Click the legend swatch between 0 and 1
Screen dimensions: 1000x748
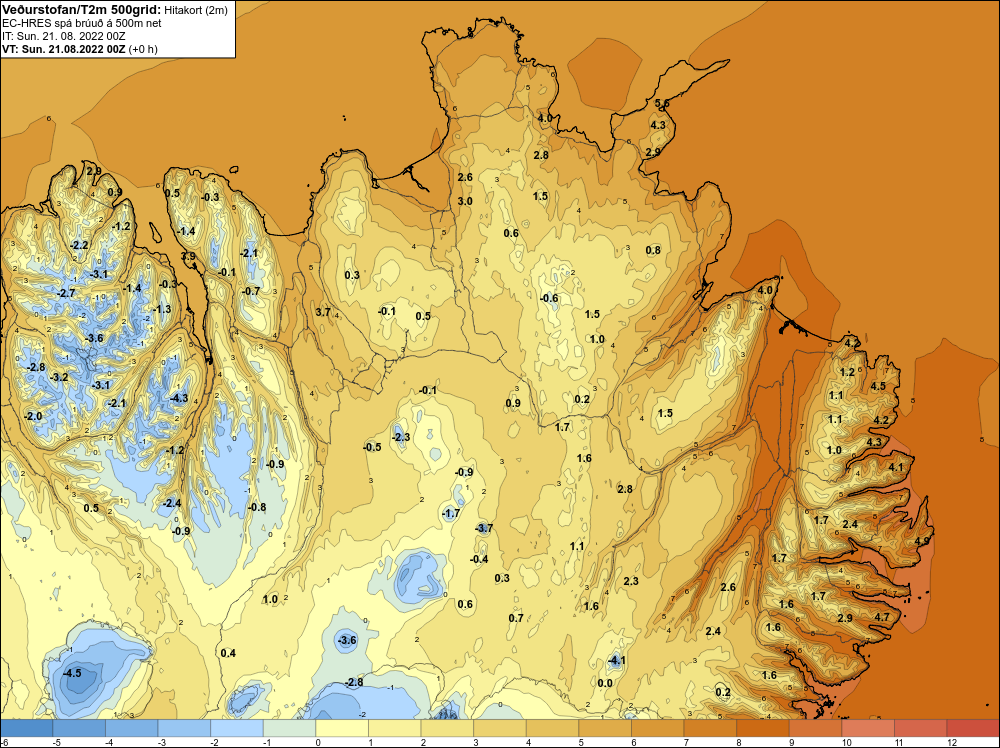coord(342,728)
